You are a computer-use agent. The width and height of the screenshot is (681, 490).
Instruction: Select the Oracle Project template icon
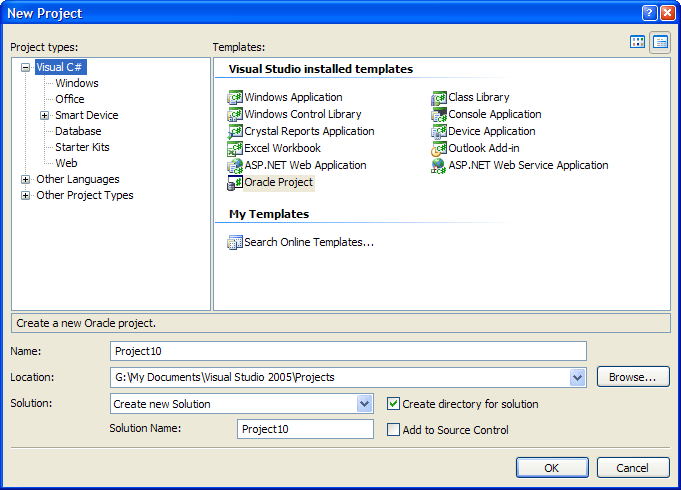(x=235, y=183)
